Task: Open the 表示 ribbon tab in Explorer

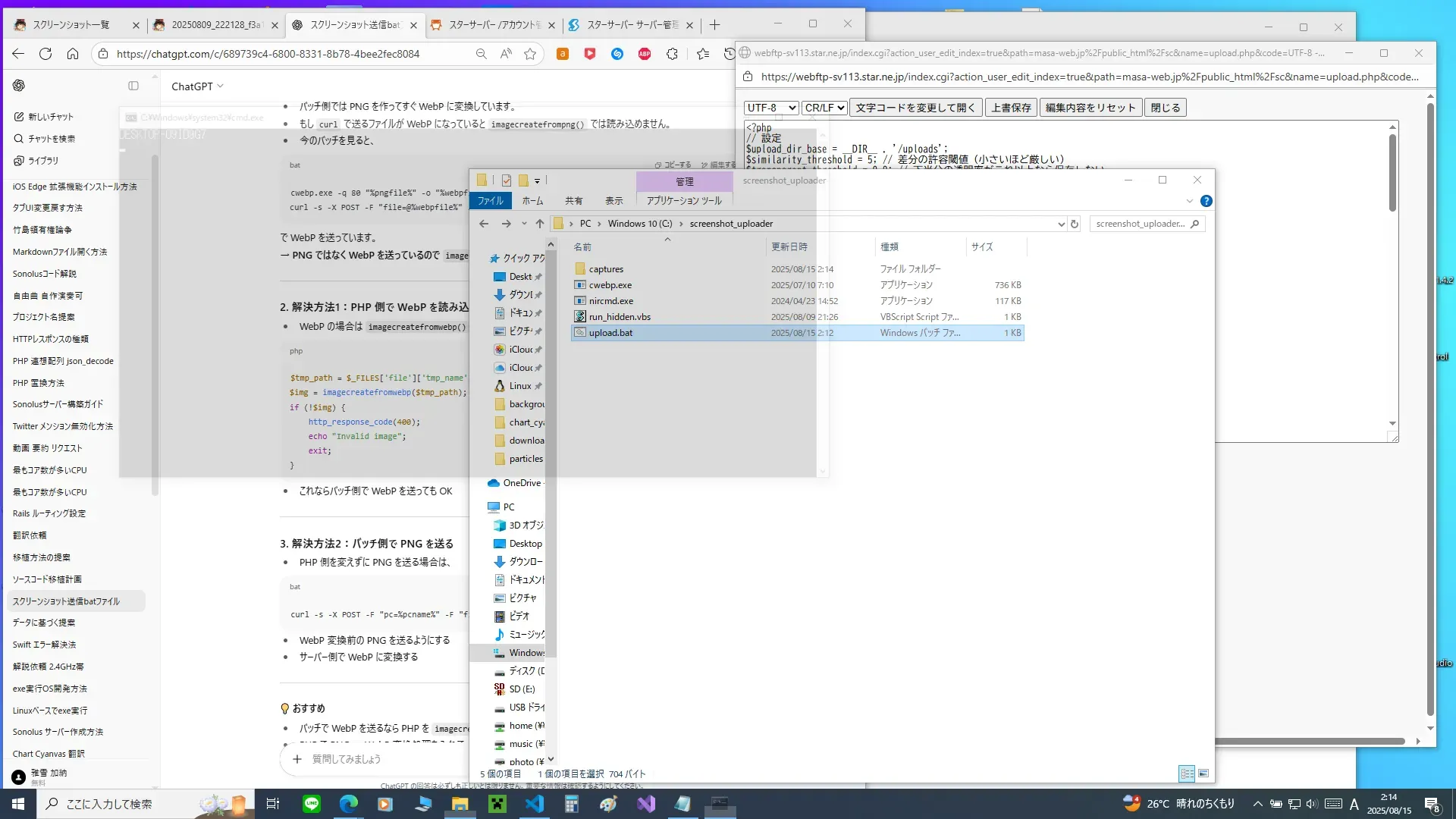Action: tap(613, 201)
